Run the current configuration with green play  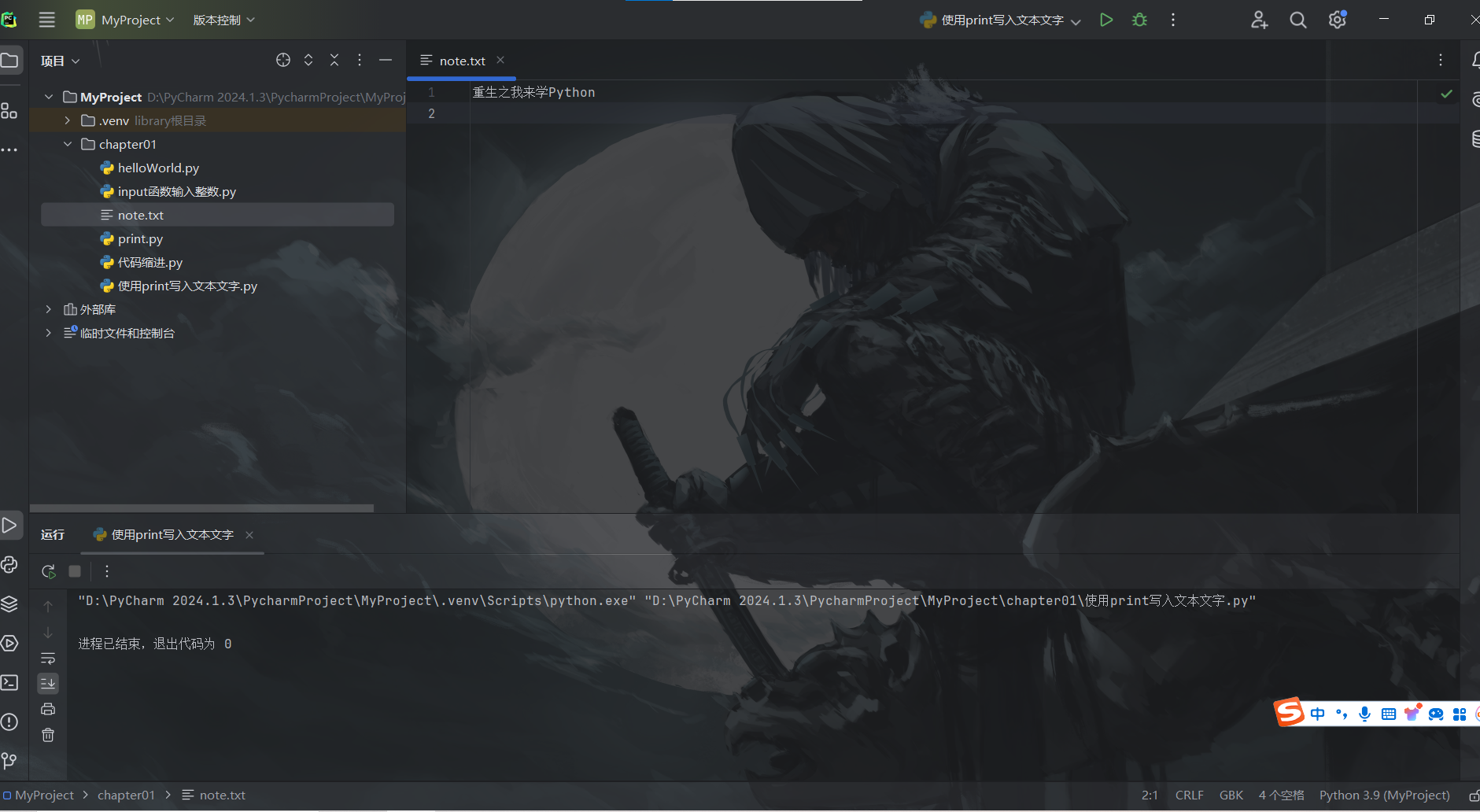click(x=1106, y=20)
